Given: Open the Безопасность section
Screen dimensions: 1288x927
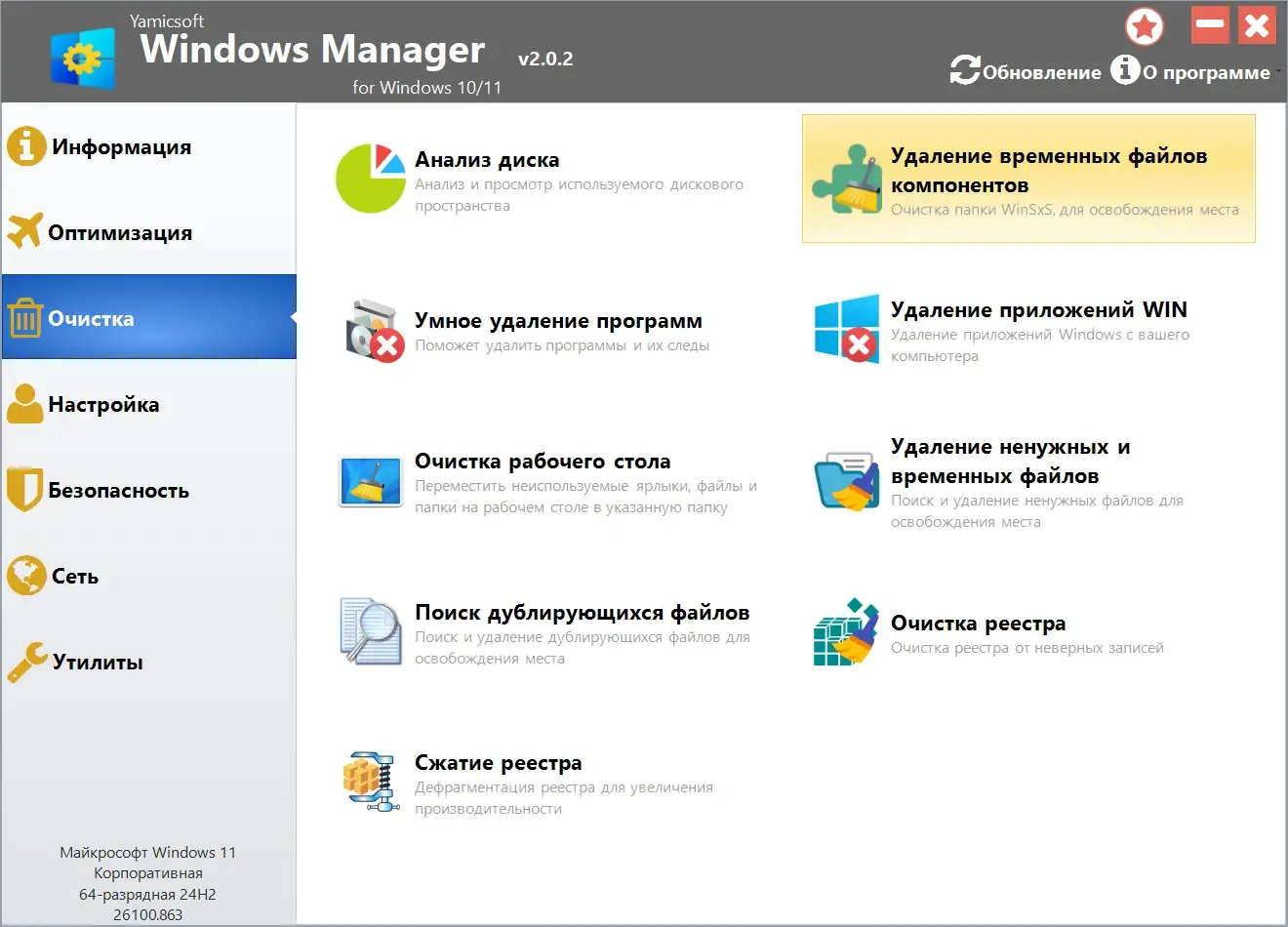Looking at the screenshot, I should (x=148, y=490).
